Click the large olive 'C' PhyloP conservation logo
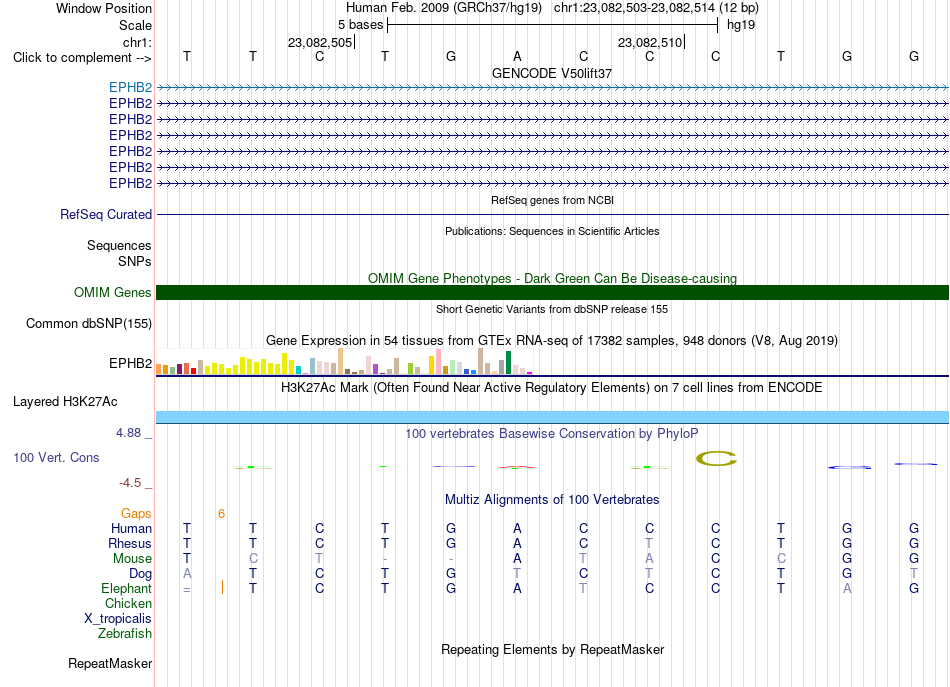950x687 pixels. pos(716,459)
